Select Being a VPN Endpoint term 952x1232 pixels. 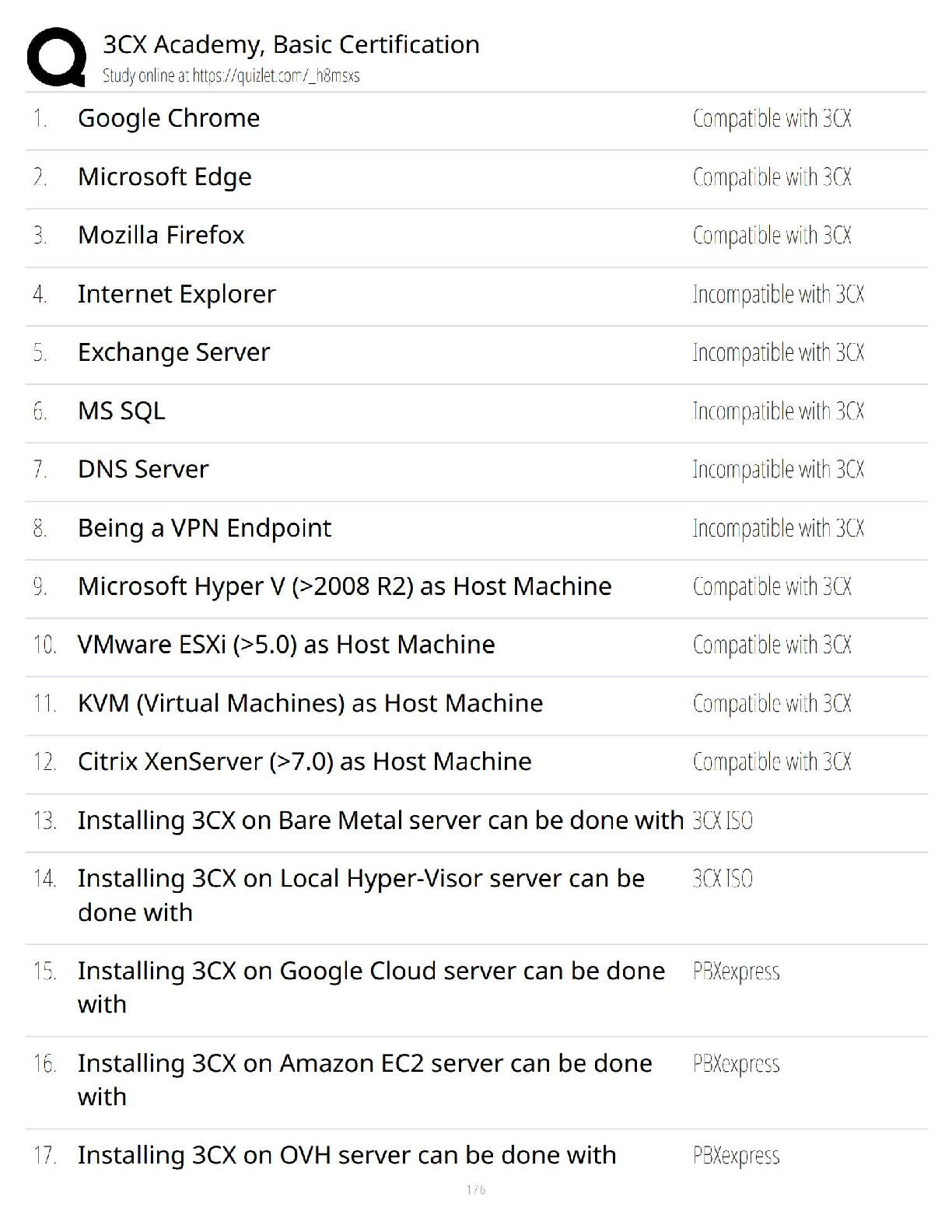click(x=205, y=528)
